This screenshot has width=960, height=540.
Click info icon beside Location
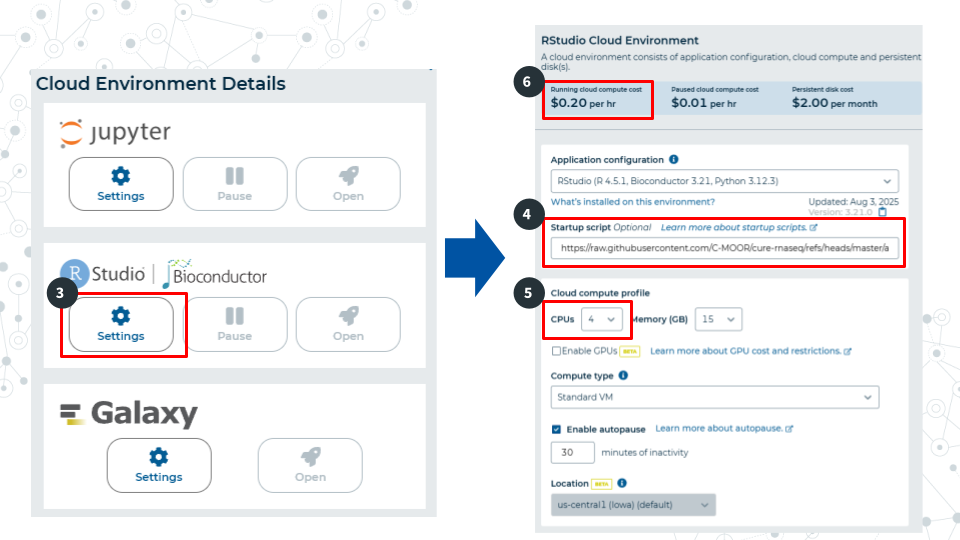(622, 483)
